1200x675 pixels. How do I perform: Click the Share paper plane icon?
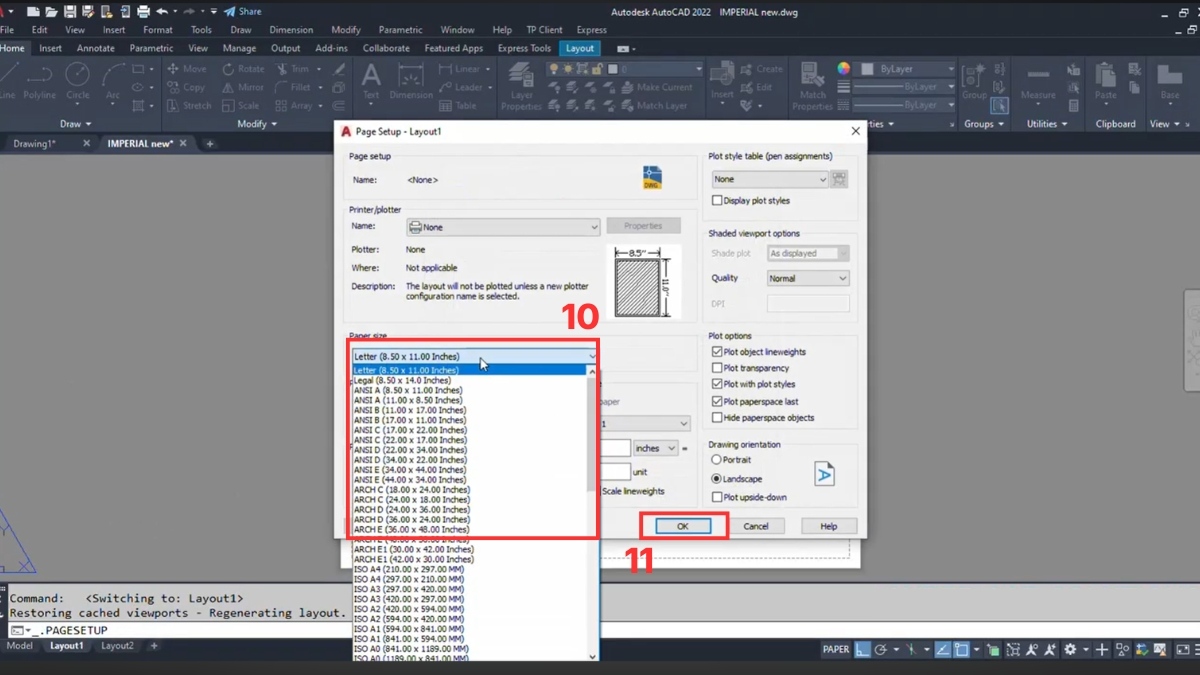pos(230,11)
